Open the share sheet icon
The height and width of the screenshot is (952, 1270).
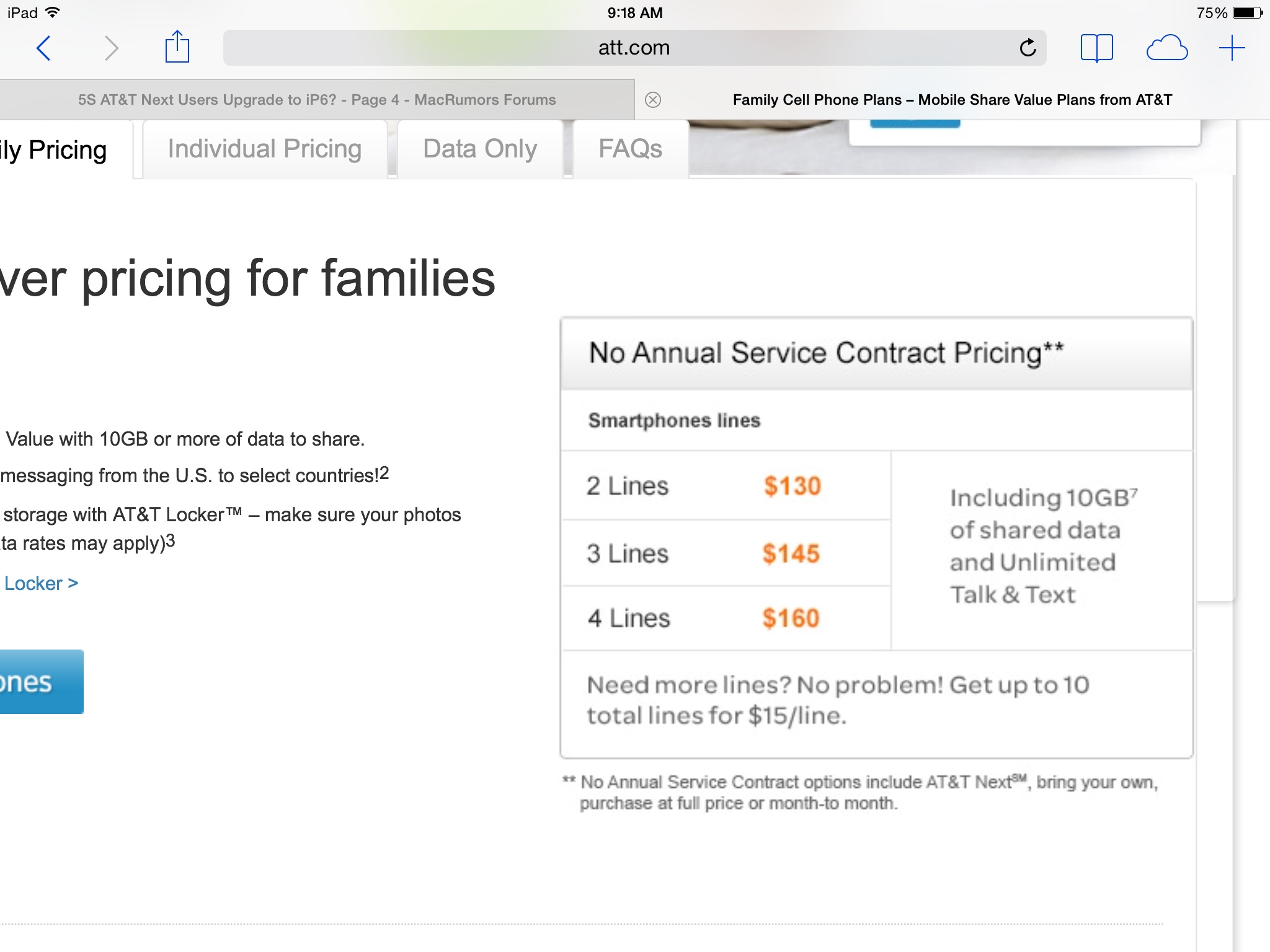tap(177, 46)
